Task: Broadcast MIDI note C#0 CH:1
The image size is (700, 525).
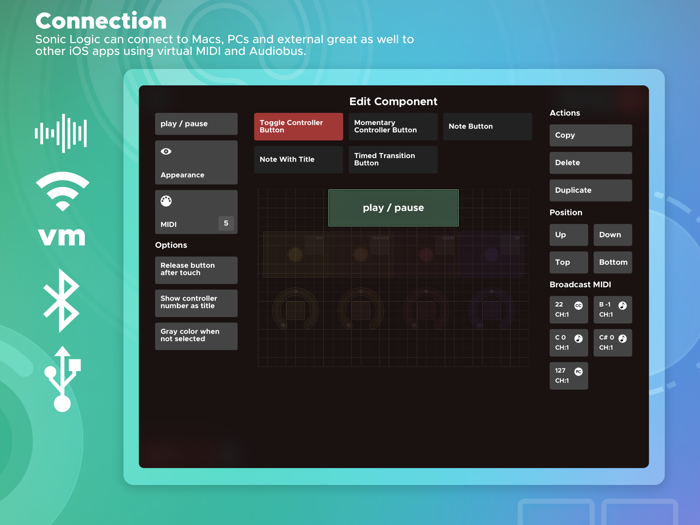Action: pyautogui.click(x=612, y=342)
